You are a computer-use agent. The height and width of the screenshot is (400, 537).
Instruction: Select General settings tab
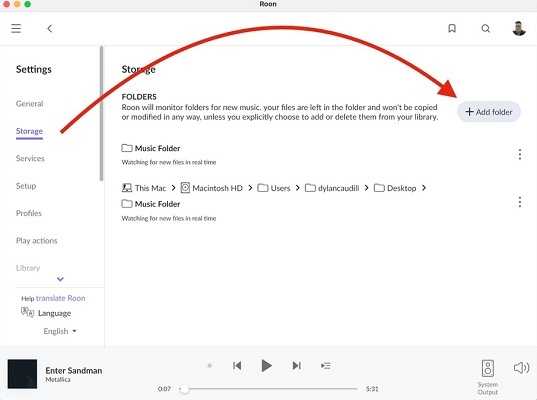[x=29, y=103]
